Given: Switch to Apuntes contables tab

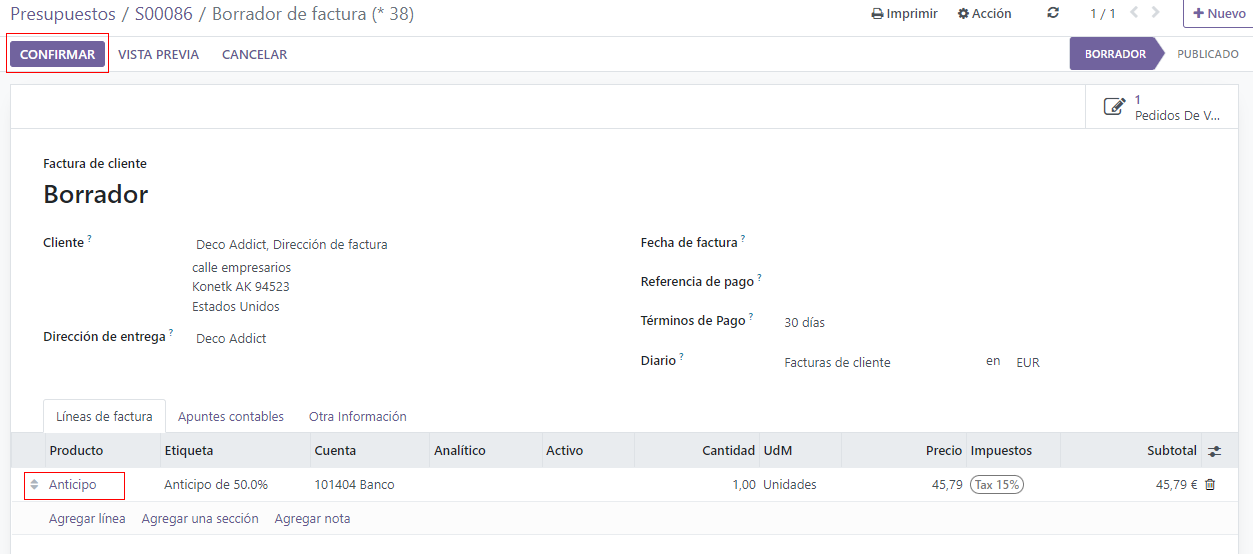Looking at the screenshot, I should pyautogui.click(x=231, y=417).
